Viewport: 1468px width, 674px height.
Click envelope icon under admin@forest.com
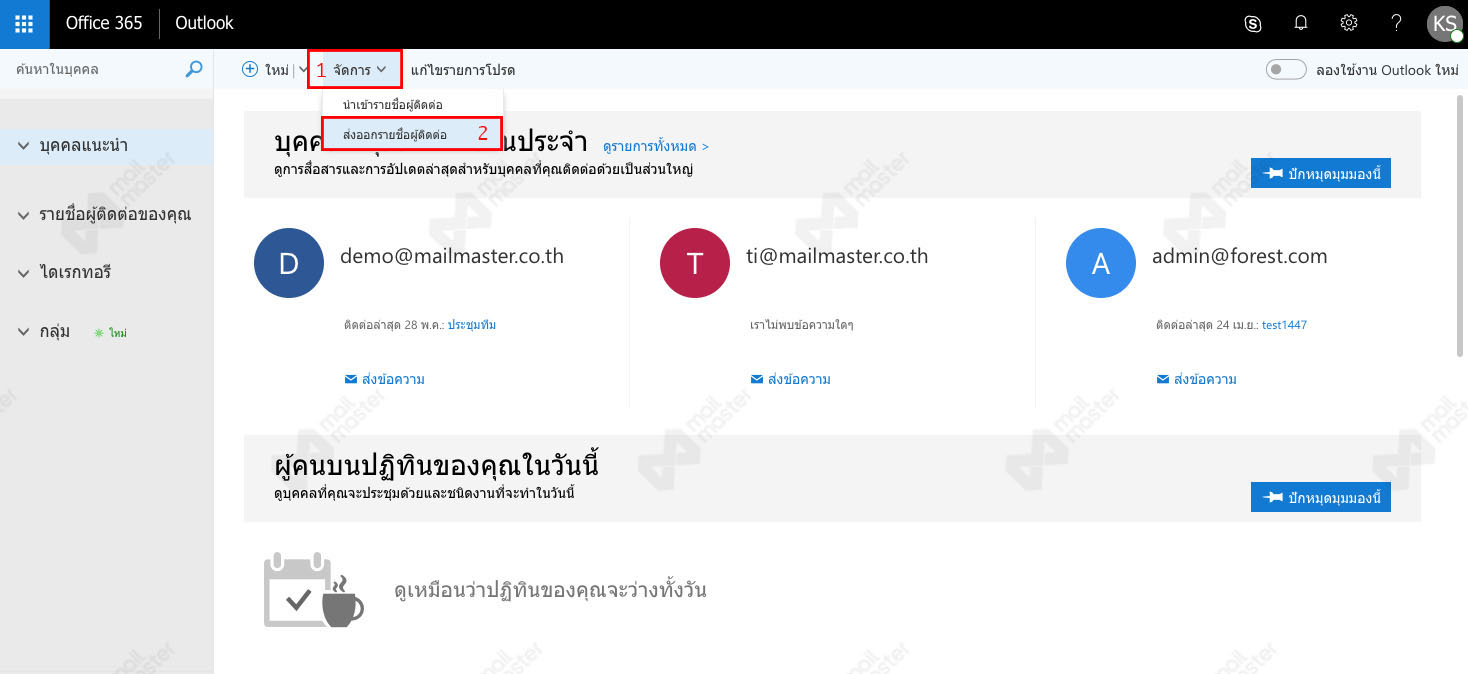point(1163,379)
